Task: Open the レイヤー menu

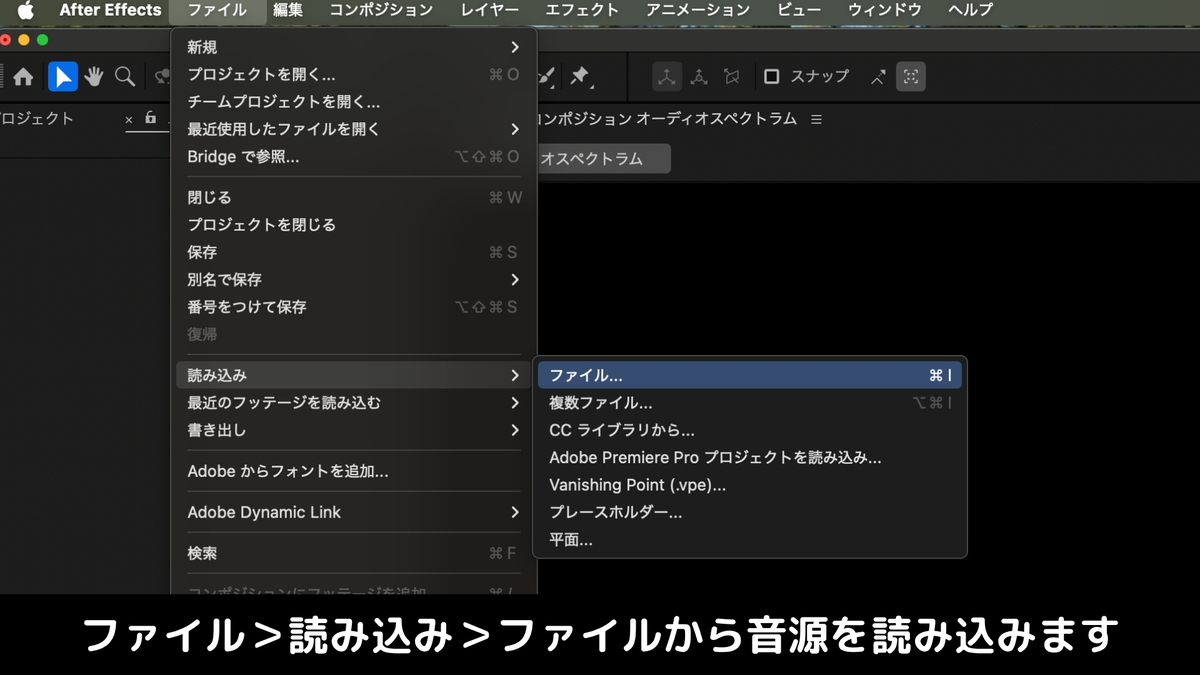Action: pos(490,10)
